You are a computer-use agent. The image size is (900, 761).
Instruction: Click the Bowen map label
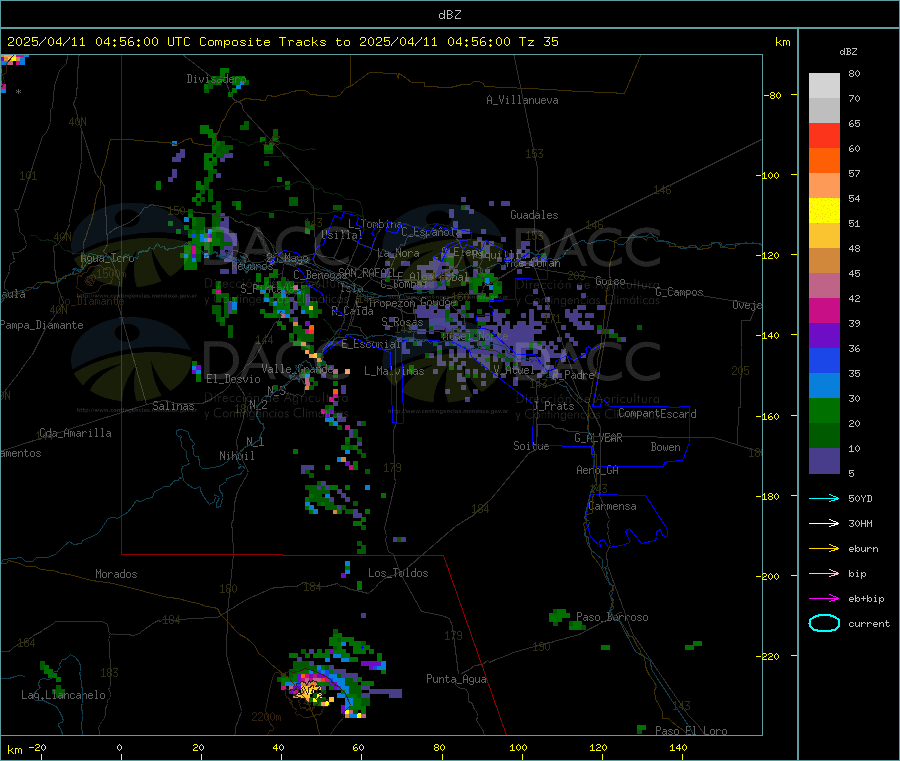(x=665, y=447)
